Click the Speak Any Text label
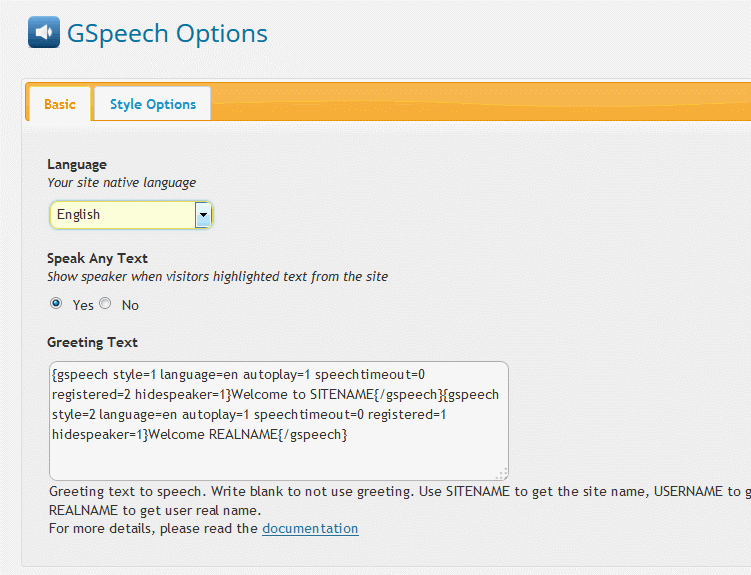The height and width of the screenshot is (575, 751). coord(97,259)
